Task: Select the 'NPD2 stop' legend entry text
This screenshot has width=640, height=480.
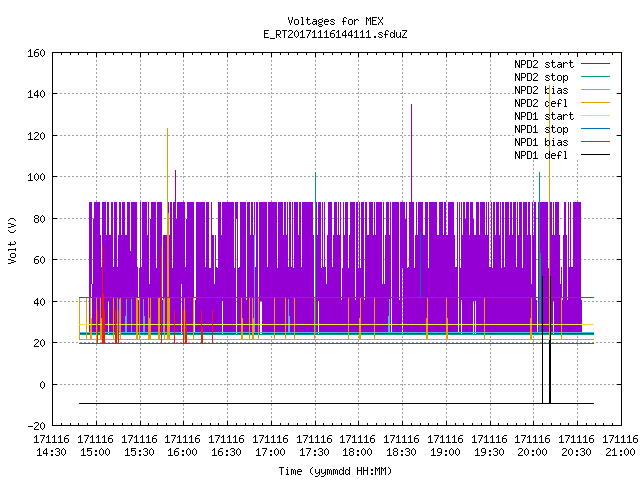Action: pyautogui.click(x=541, y=77)
